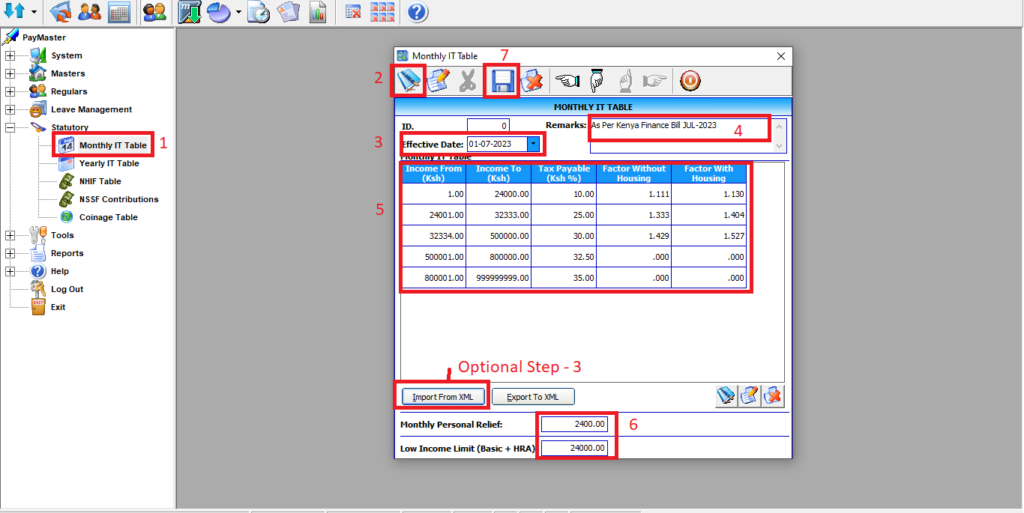Viewport: 1024px width, 513px height.
Task: Collapse the Statutory tree node
Action: coord(10,128)
